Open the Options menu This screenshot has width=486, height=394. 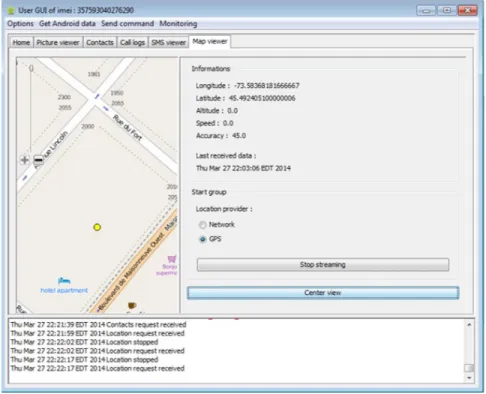pyautogui.click(x=20, y=24)
